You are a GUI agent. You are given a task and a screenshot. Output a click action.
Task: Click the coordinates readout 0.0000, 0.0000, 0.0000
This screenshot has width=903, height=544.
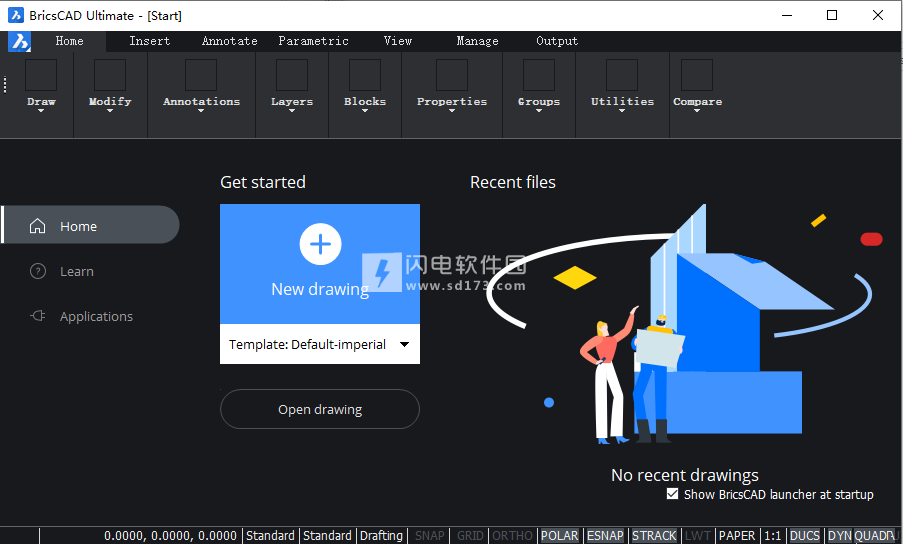click(x=170, y=535)
